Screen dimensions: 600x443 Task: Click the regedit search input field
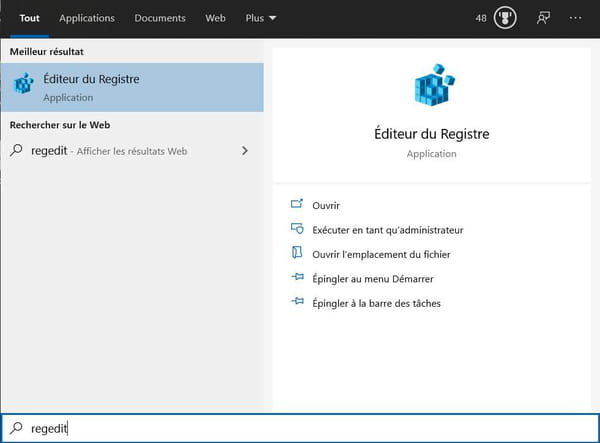(x=300, y=428)
